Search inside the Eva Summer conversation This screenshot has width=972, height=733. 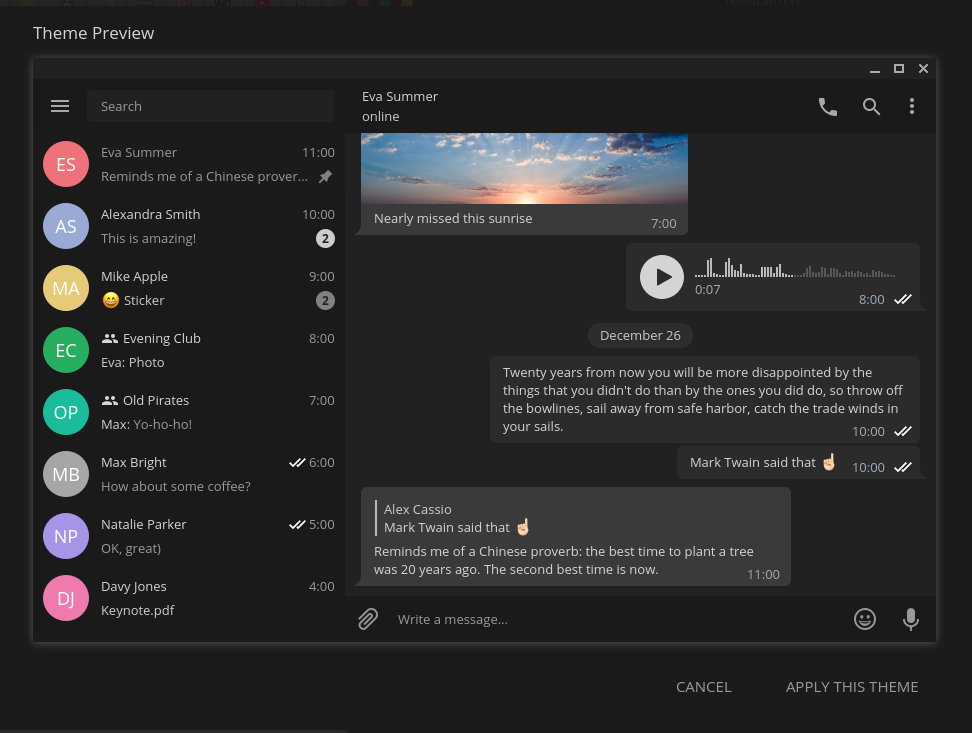[x=871, y=107]
